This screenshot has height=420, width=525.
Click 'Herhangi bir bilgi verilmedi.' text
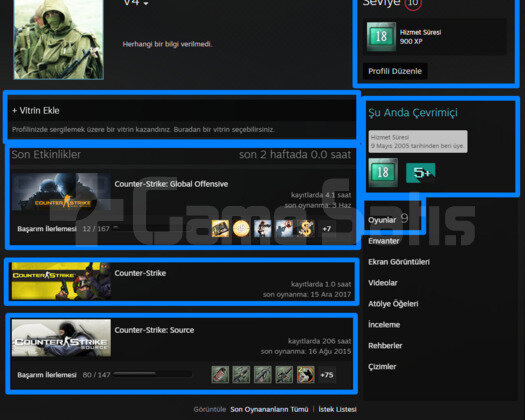167,44
